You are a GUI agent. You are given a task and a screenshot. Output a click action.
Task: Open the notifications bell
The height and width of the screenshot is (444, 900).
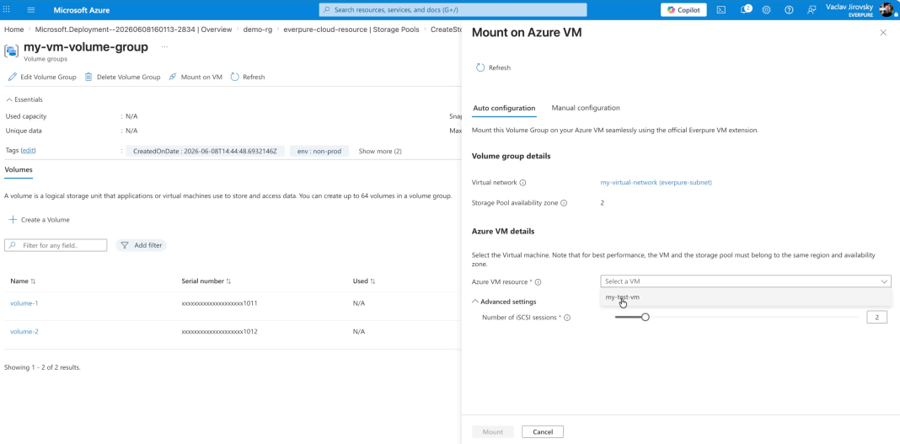point(745,10)
